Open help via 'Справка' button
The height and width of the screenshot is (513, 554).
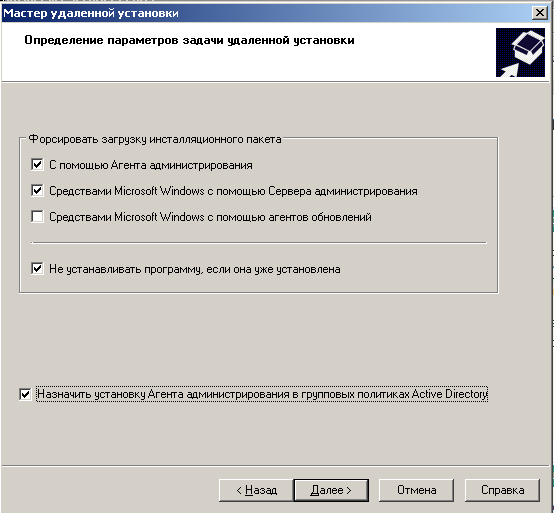502,490
